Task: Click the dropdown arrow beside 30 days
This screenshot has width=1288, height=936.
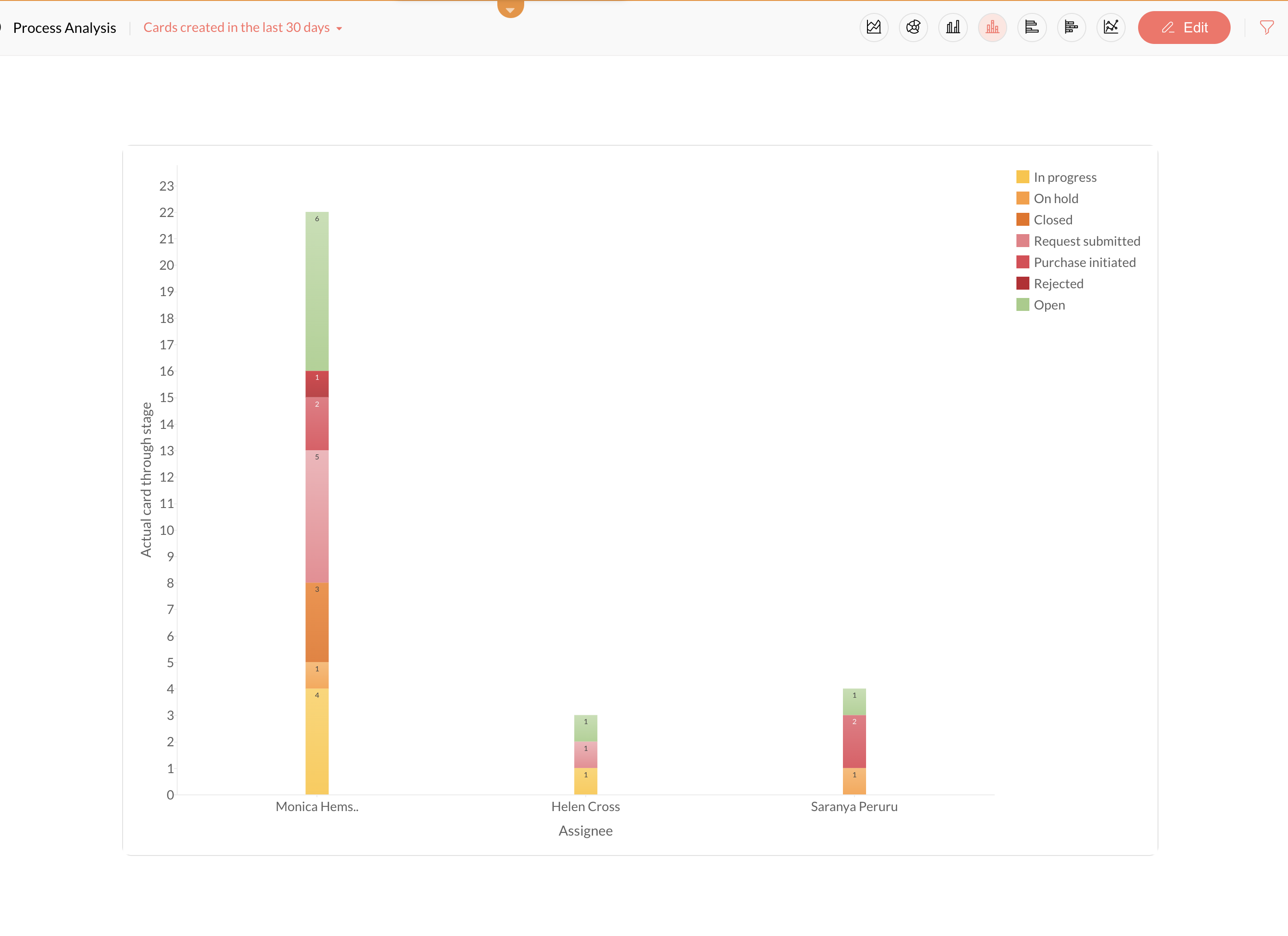Action: point(339,28)
